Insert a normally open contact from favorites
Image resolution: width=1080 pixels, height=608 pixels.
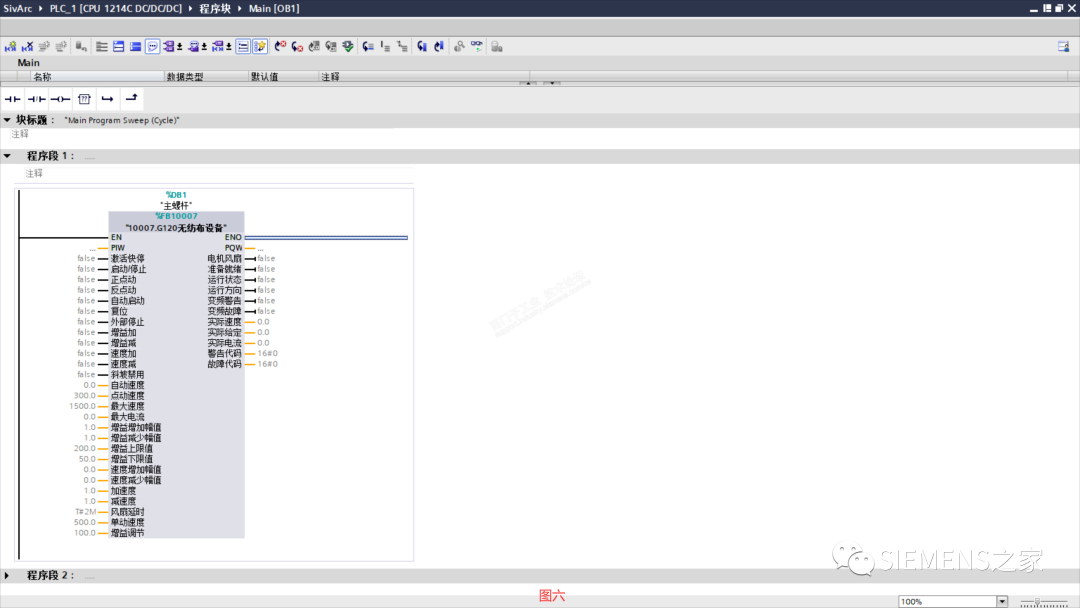(13, 98)
